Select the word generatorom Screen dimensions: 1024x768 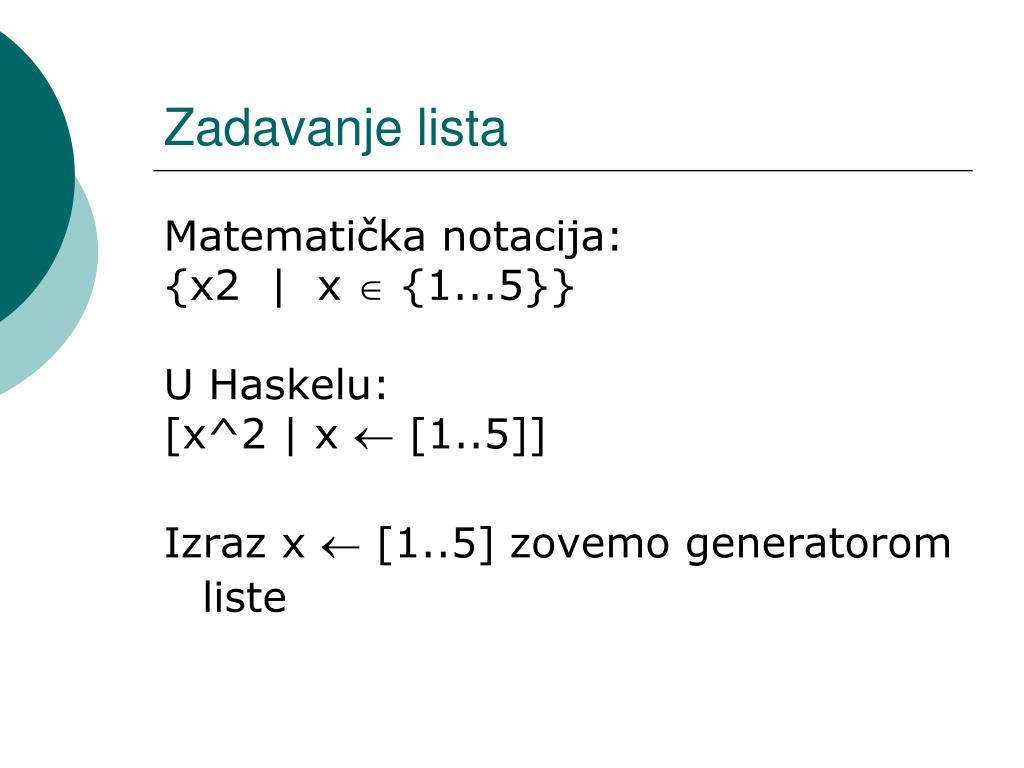(x=818, y=546)
